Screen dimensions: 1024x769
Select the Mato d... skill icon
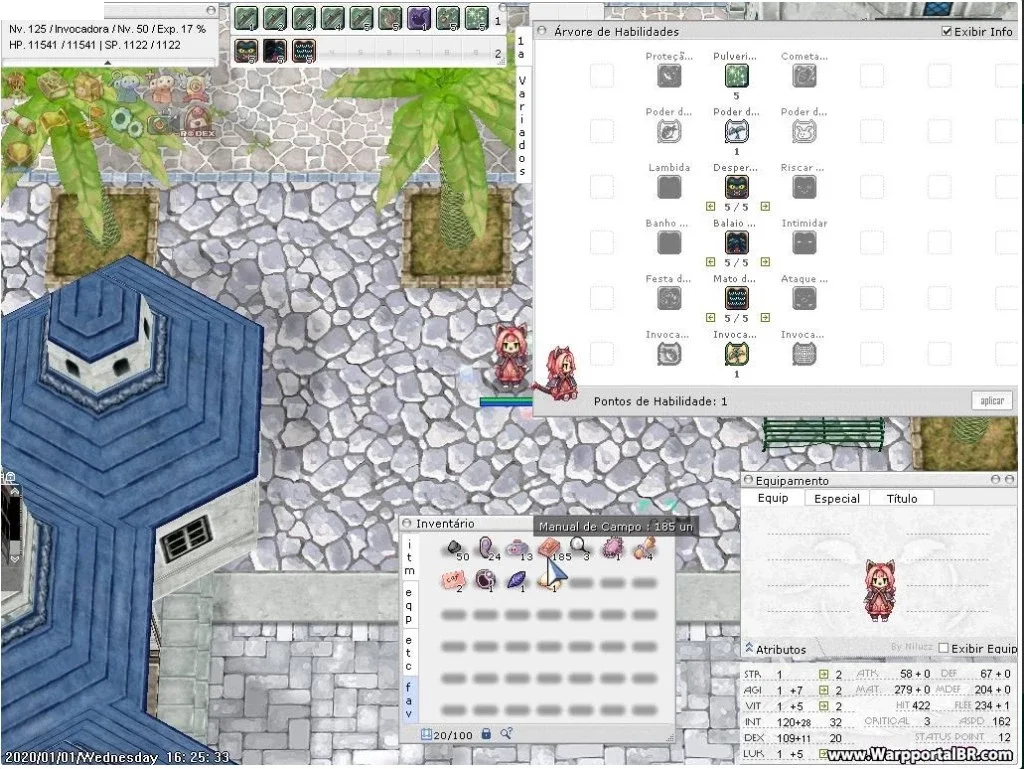click(x=736, y=298)
